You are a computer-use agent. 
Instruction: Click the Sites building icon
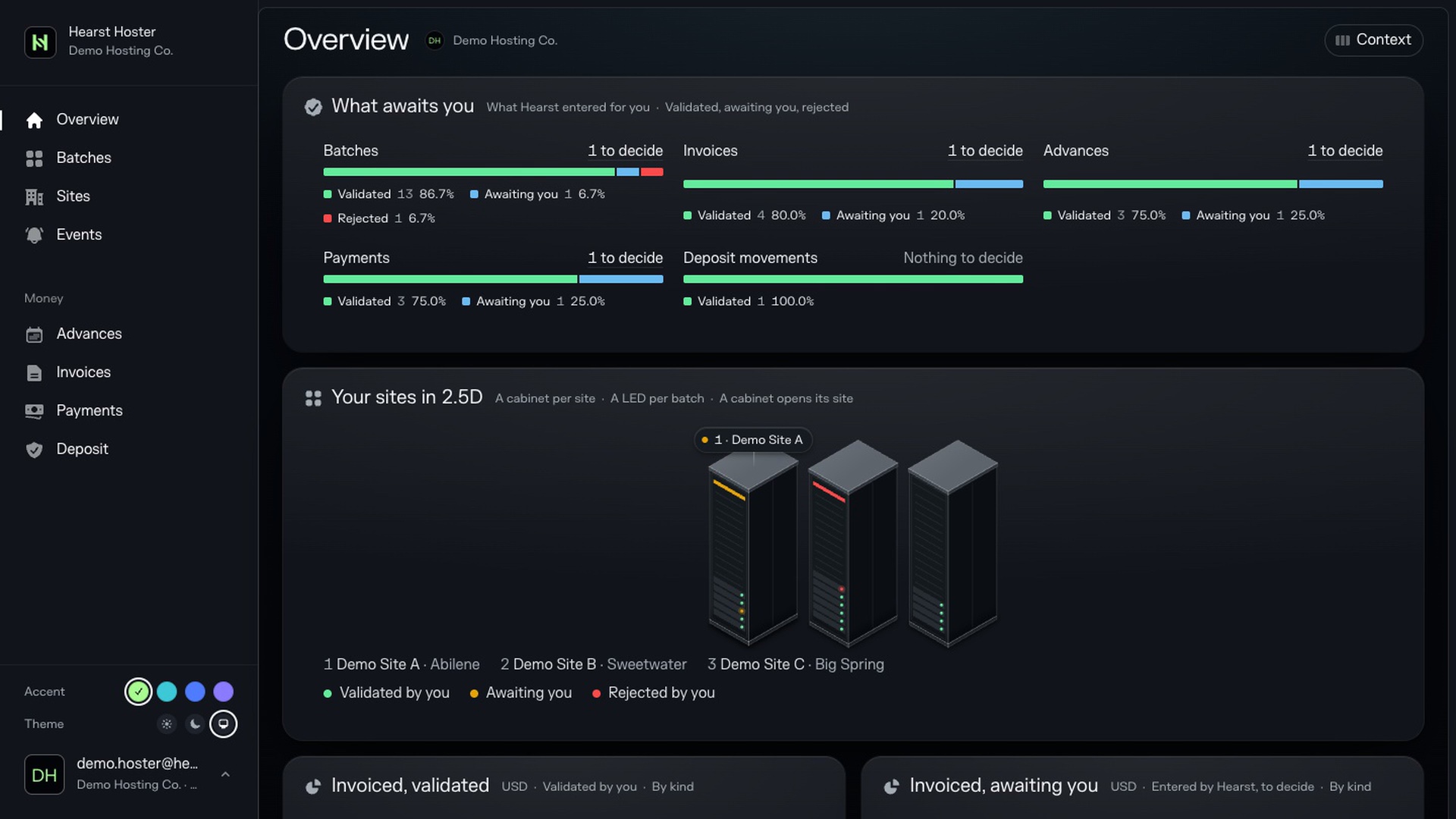point(34,196)
